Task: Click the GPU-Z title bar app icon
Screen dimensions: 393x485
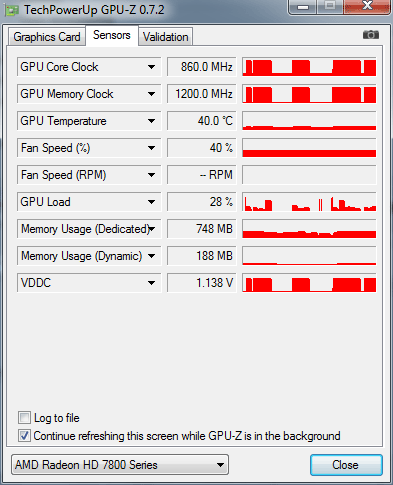Action: (x=11, y=11)
